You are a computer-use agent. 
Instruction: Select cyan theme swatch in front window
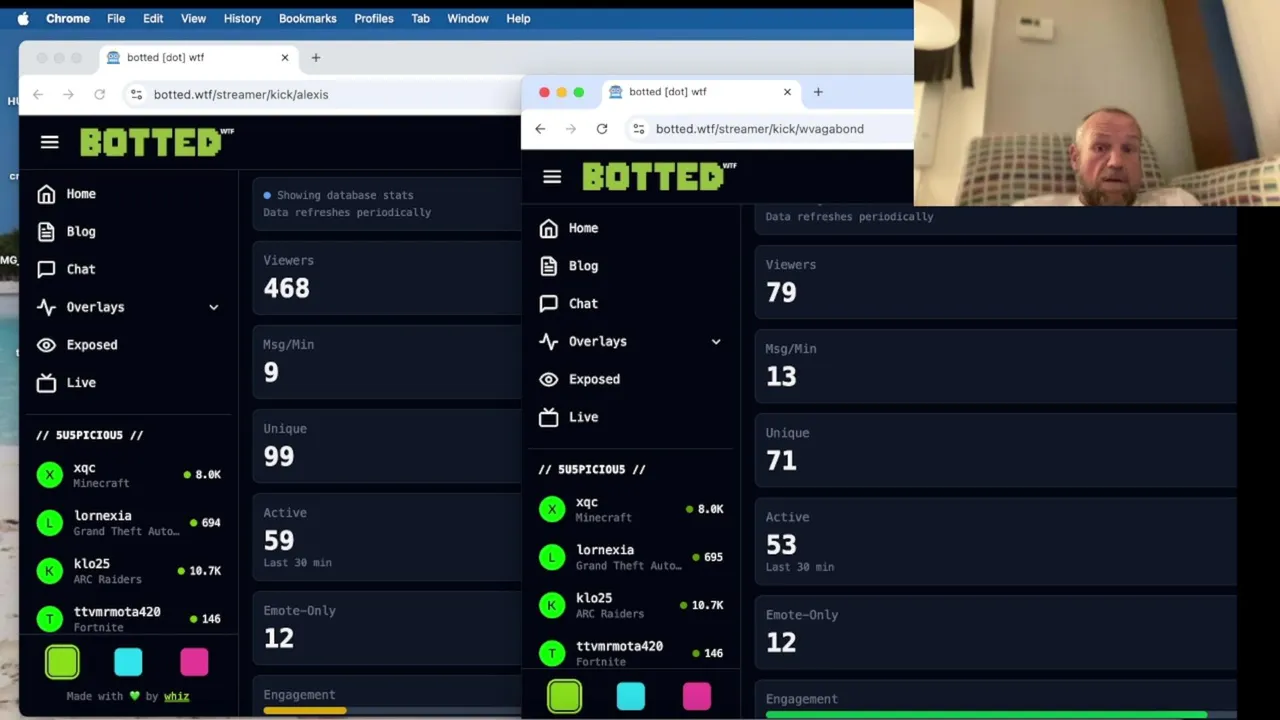[631, 696]
